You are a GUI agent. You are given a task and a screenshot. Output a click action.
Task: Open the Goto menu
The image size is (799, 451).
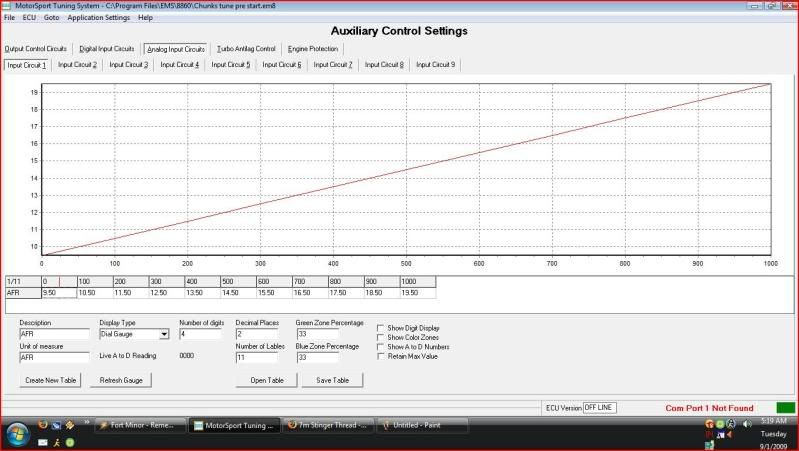tap(51, 17)
